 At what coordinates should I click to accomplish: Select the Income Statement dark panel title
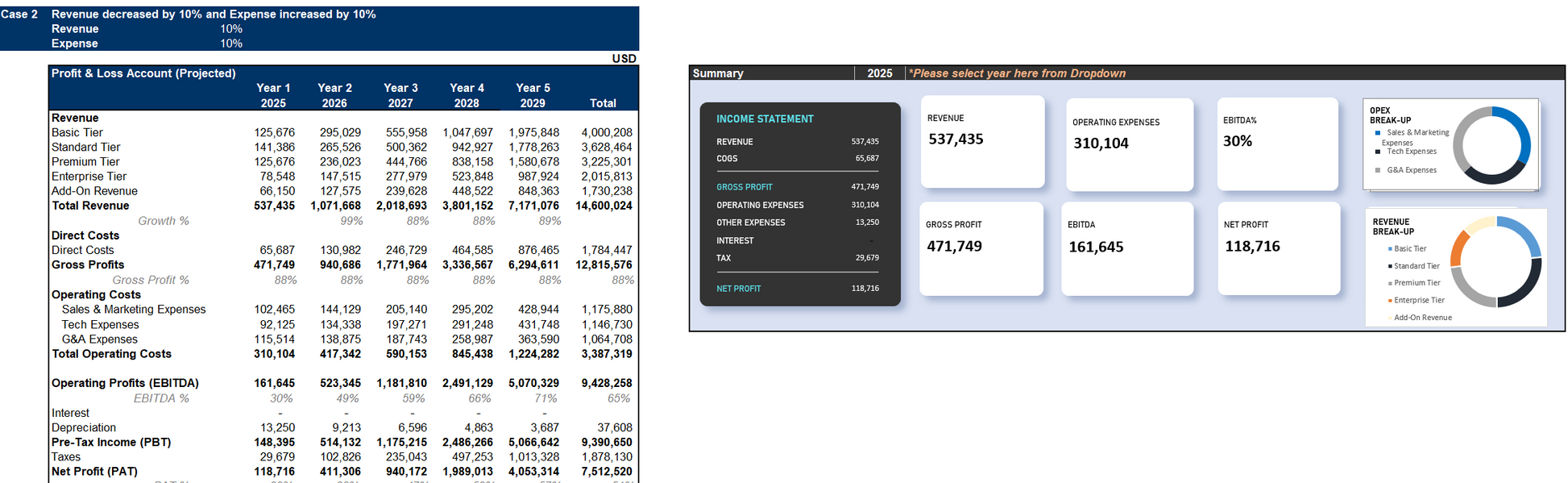[765, 119]
